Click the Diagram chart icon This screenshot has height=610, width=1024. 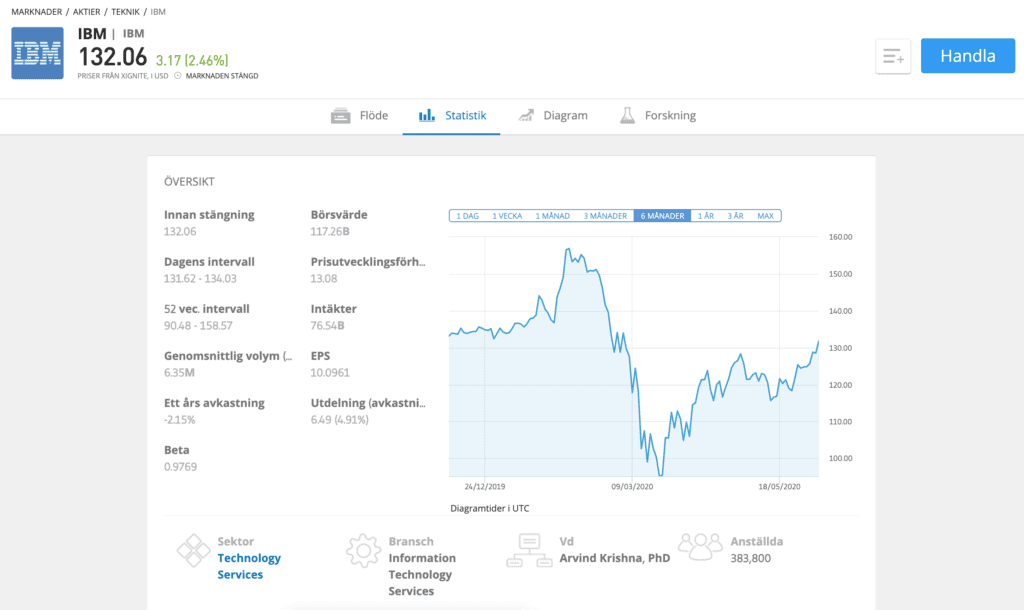tap(526, 116)
